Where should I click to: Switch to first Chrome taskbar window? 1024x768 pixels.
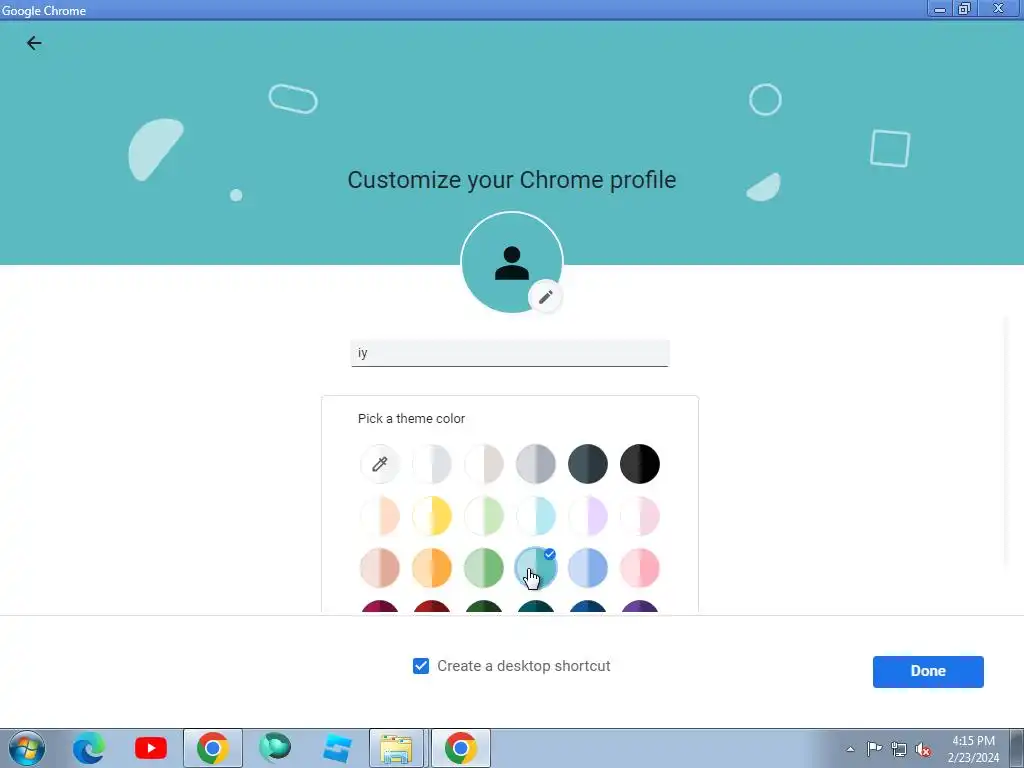[213, 748]
